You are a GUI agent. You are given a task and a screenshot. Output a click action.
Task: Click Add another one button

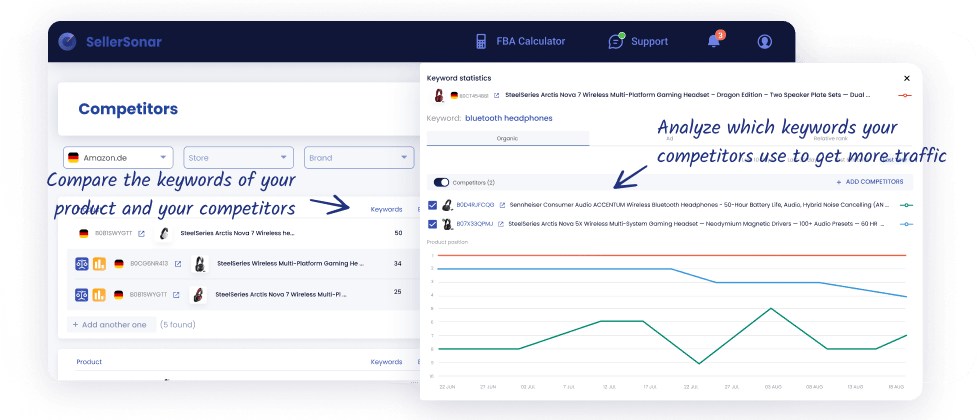pos(110,324)
